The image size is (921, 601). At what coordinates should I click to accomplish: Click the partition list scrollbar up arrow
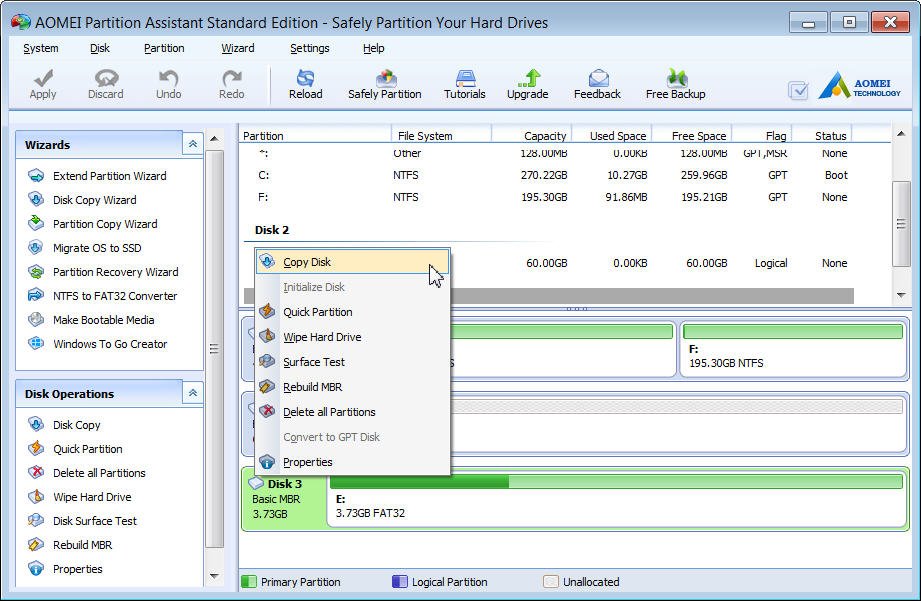pos(901,135)
